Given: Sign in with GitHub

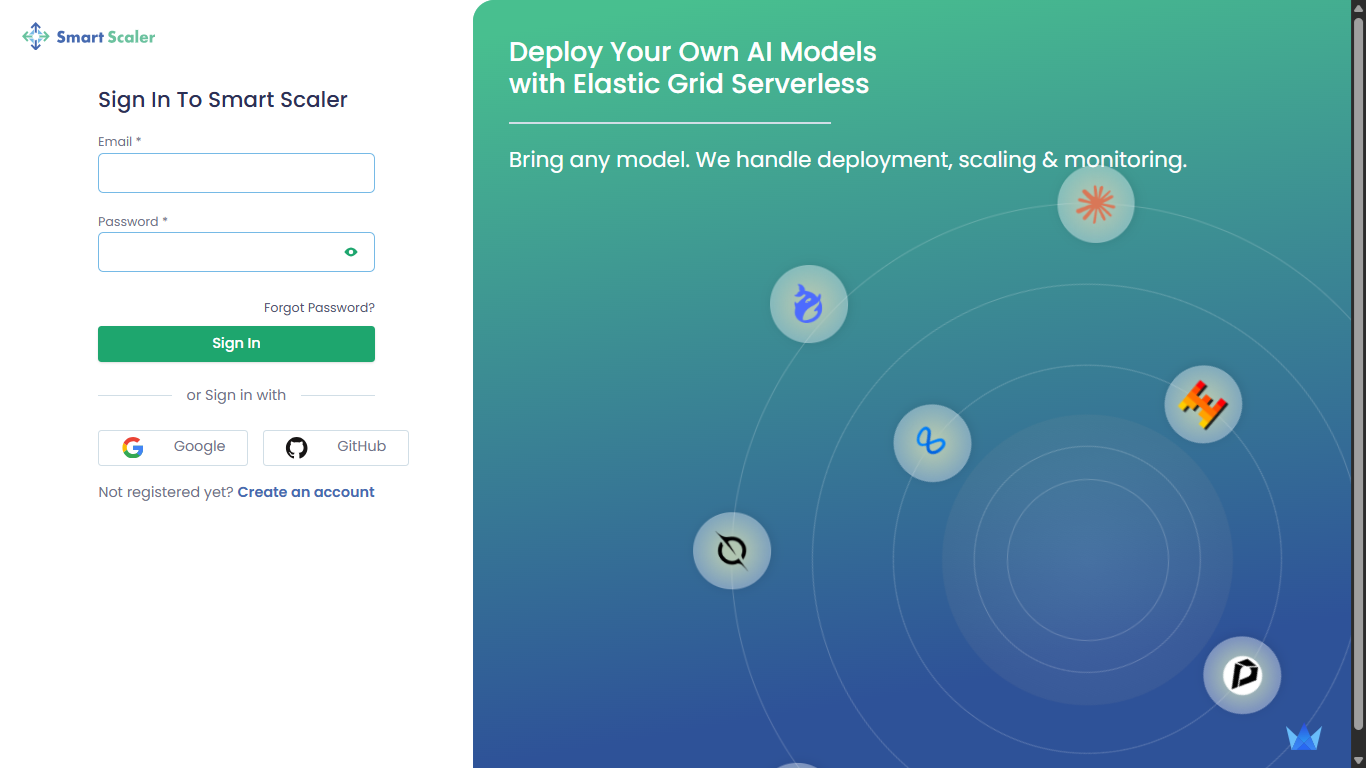Looking at the screenshot, I should pyautogui.click(x=336, y=447).
